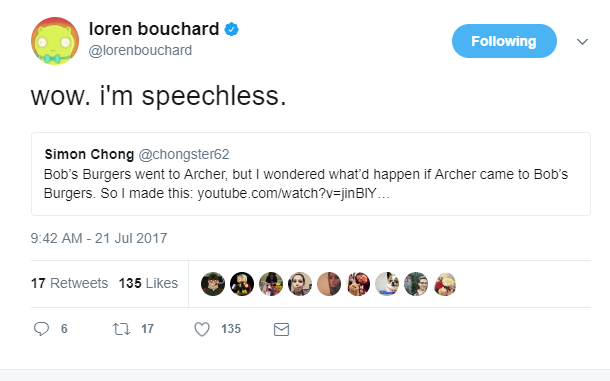Send tweet via envelope message icon
Viewport: 610px width, 381px height.
(x=281, y=329)
